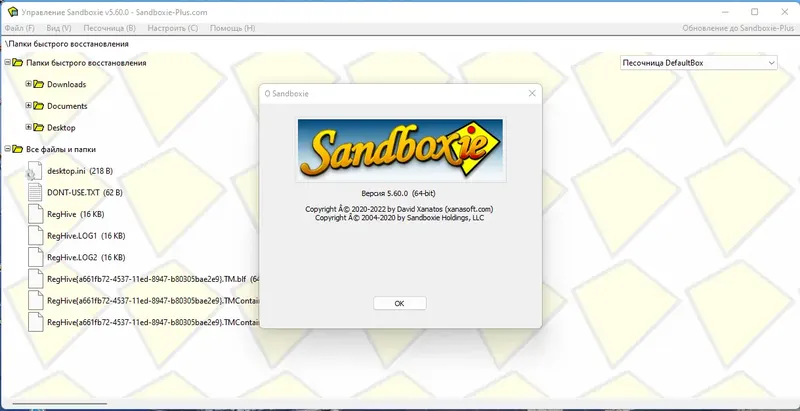
Task: Select 'Documents' tree label
Action: 67,106
